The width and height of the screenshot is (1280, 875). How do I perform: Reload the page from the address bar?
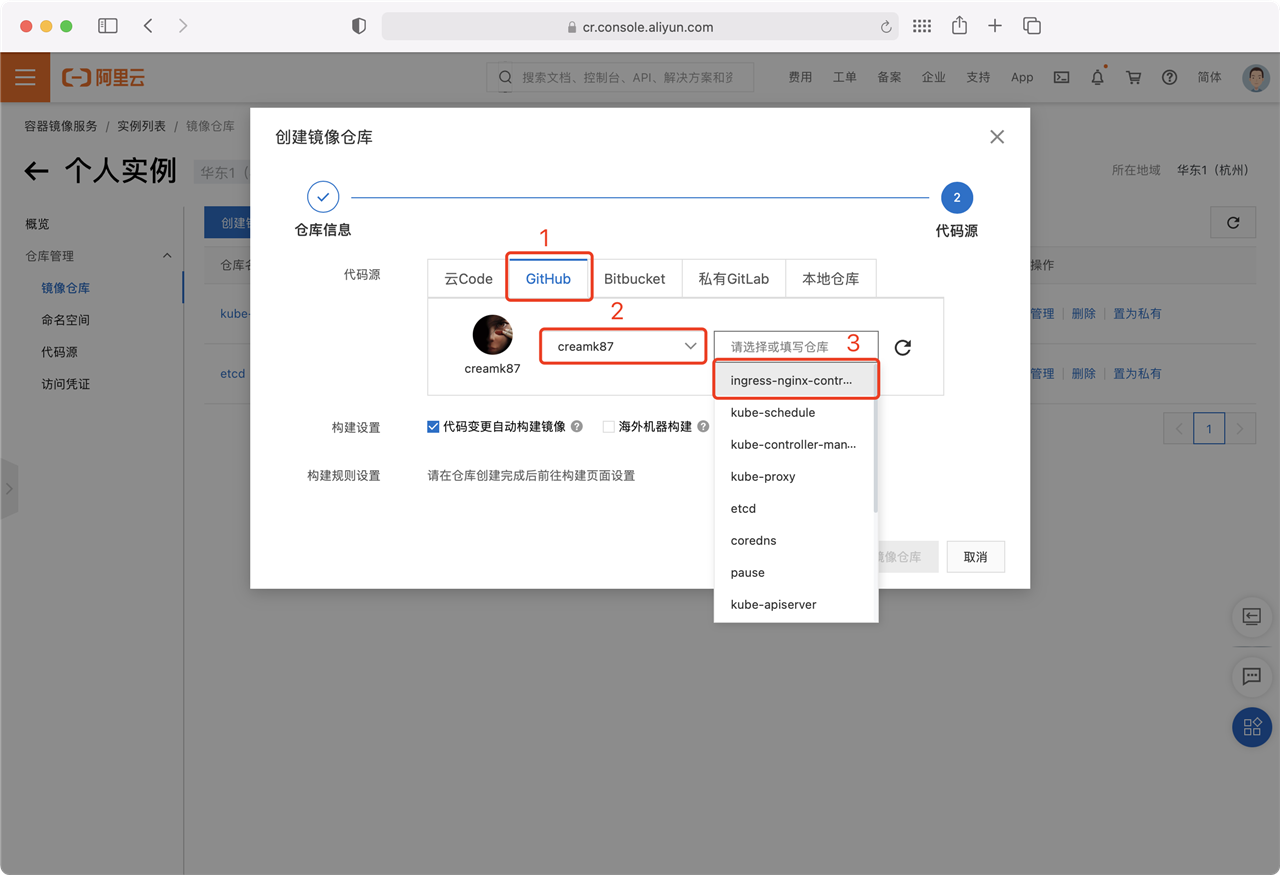point(886,27)
